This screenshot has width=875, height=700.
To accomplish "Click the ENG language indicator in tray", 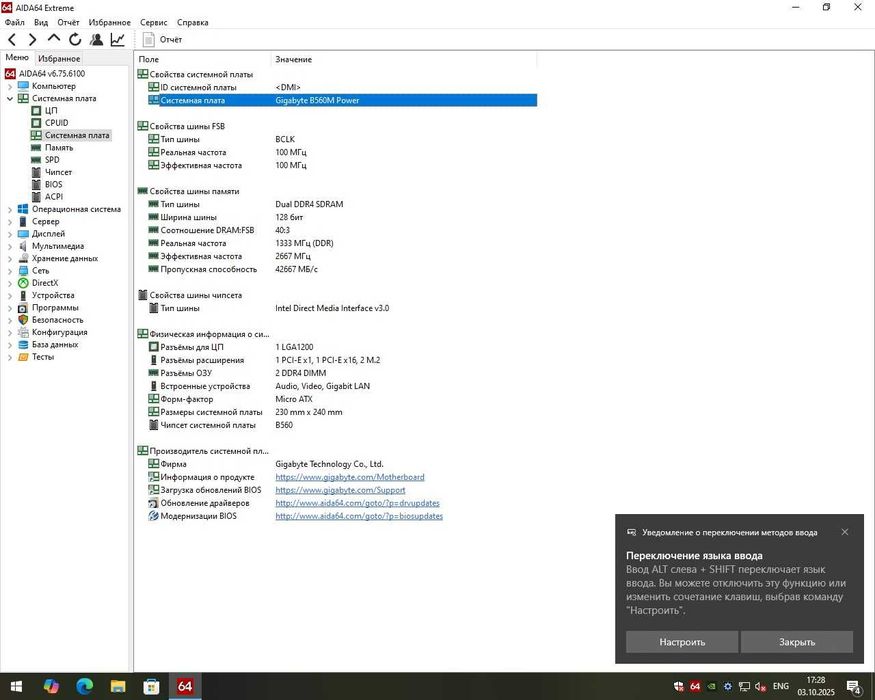I will tap(781, 686).
